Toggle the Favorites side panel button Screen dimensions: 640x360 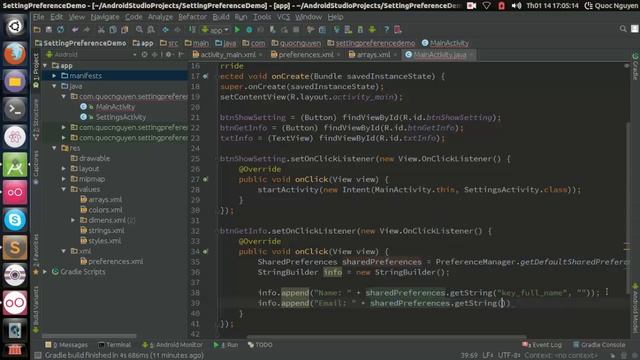coord(36,254)
